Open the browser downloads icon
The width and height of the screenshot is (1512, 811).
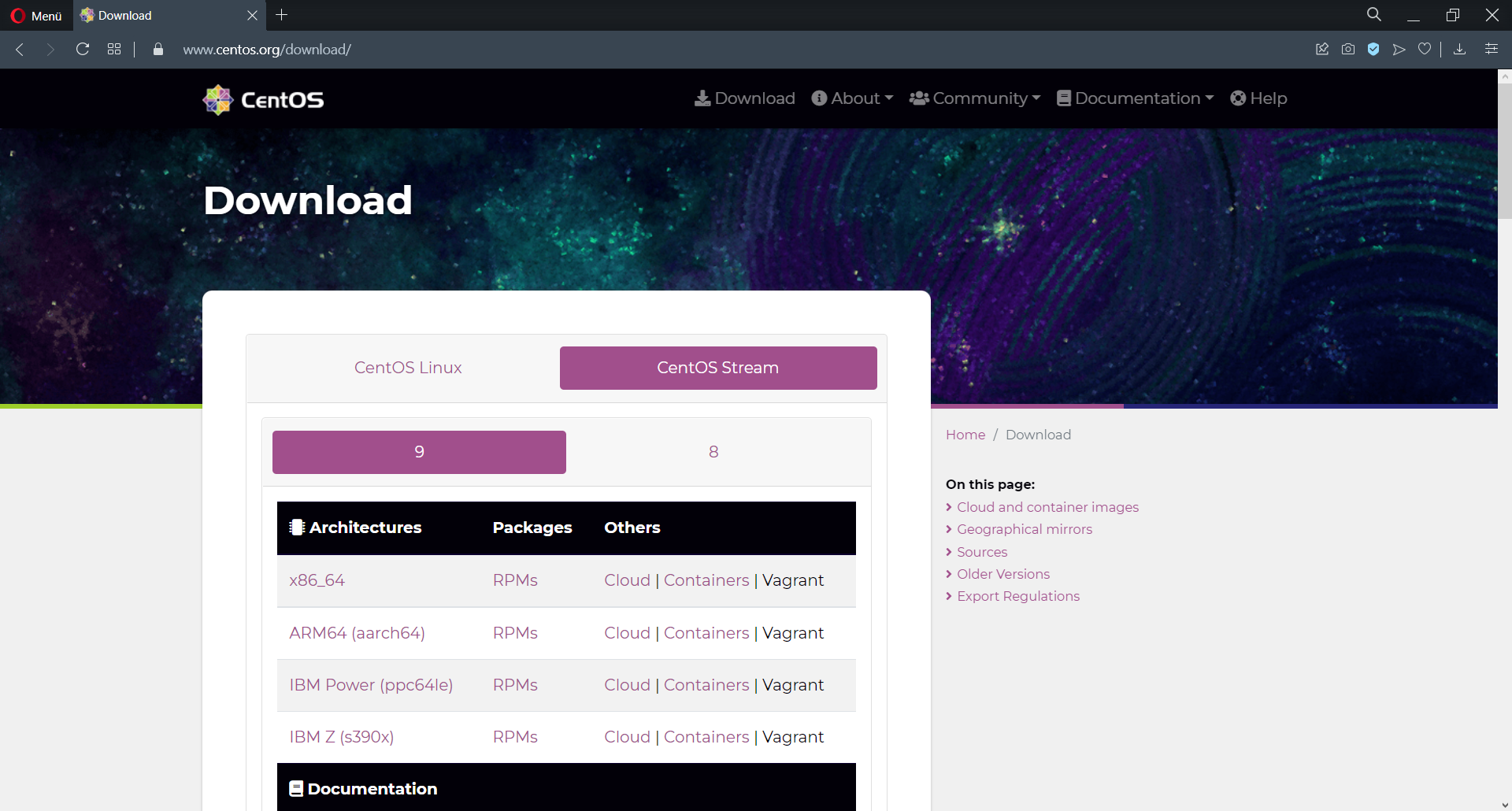pos(1459,50)
